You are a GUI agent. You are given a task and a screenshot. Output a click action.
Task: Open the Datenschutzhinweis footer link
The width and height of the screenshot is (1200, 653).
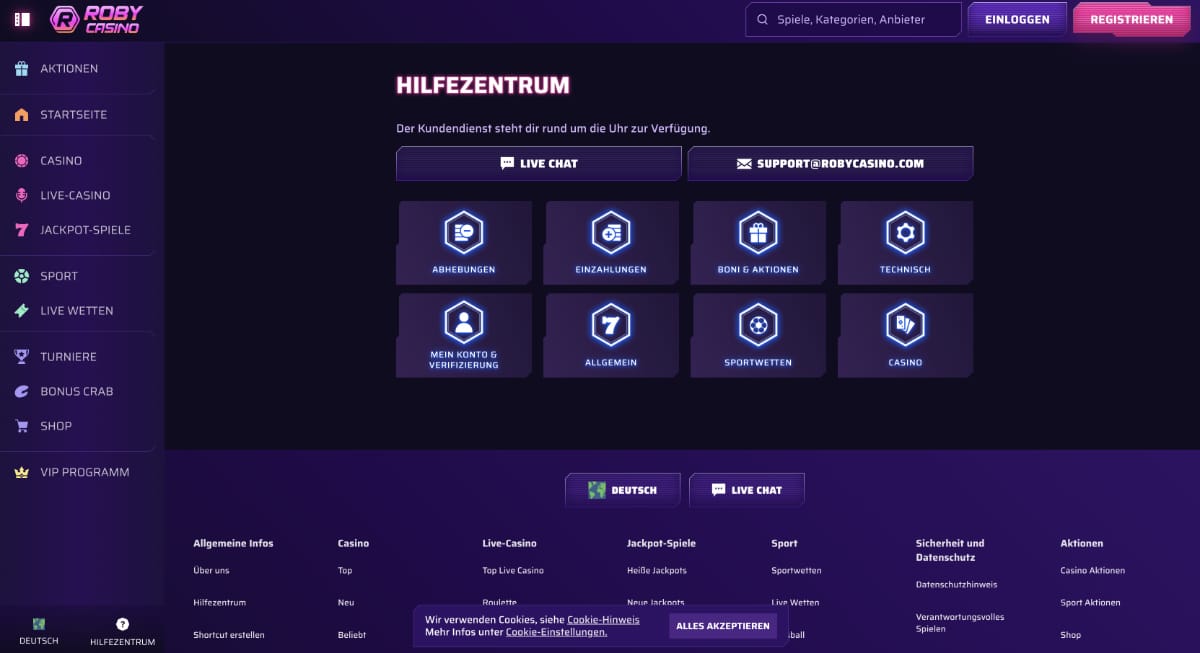click(x=956, y=584)
